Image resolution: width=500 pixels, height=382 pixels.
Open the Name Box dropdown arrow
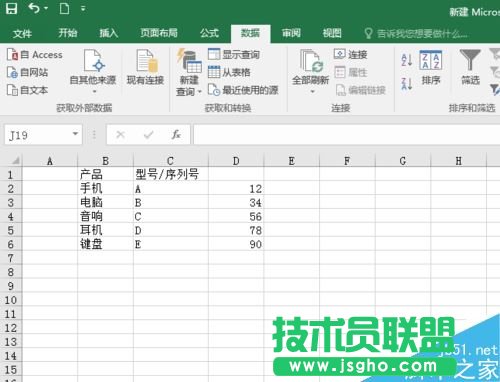click(76, 134)
